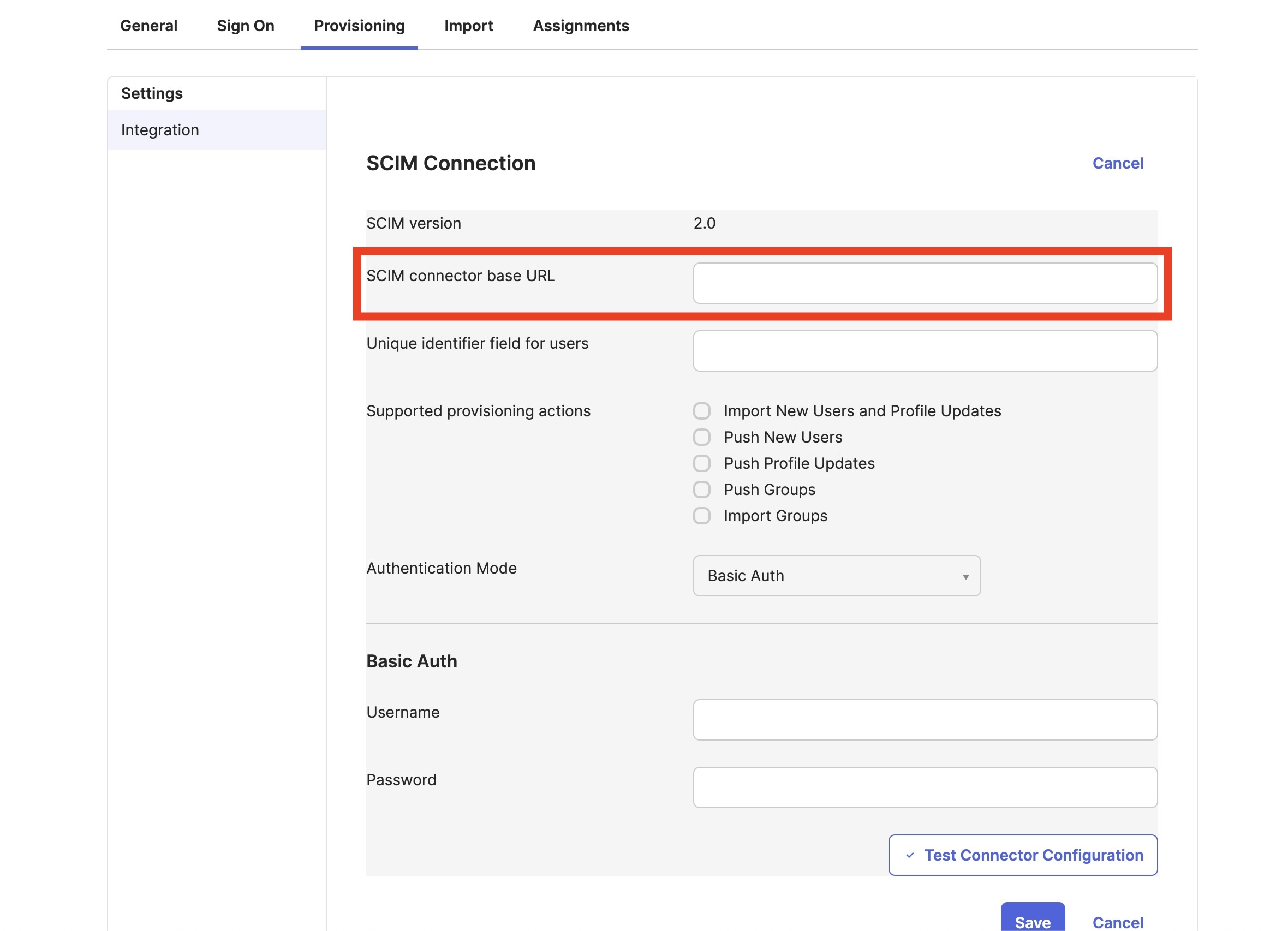The width and height of the screenshot is (1288, 931).
Task: Enable Import New Users and Profile Updates
Action: point(701,411)
